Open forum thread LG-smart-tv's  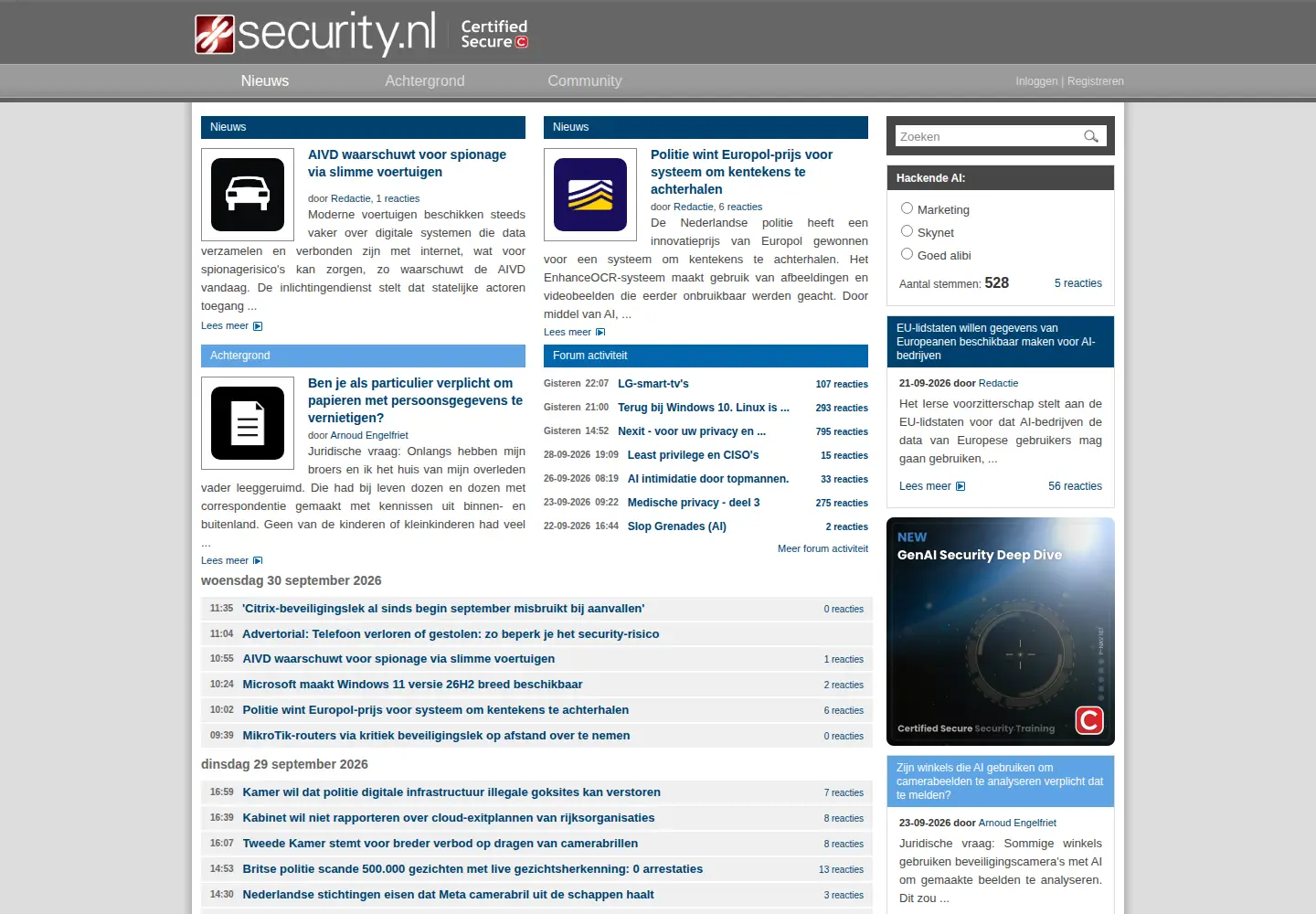click(x=653, y=384)
